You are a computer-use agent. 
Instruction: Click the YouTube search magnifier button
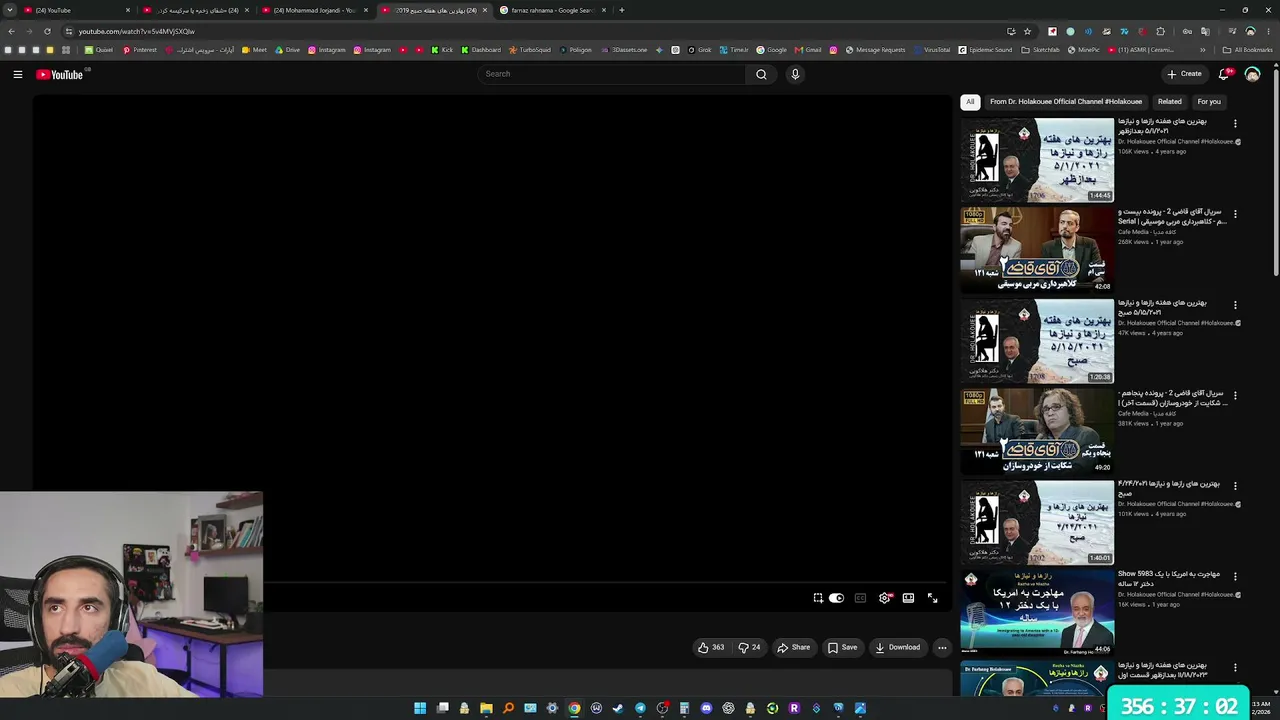(761, 74)
